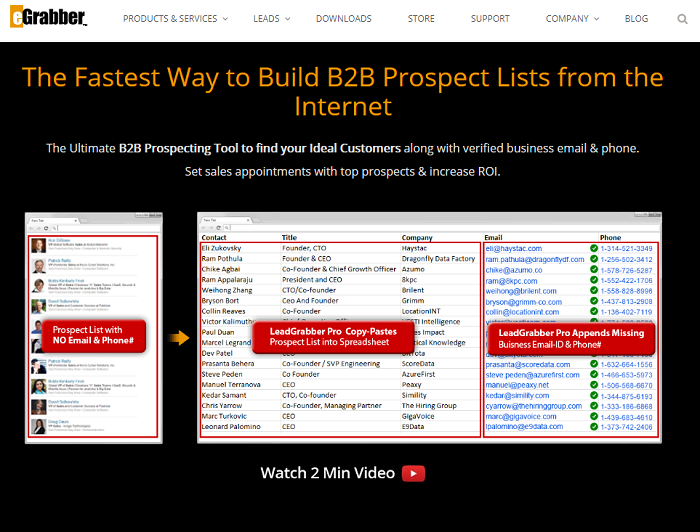Expand the Leads dropdown arrow

pyautogui.click(x=288, y=19)
